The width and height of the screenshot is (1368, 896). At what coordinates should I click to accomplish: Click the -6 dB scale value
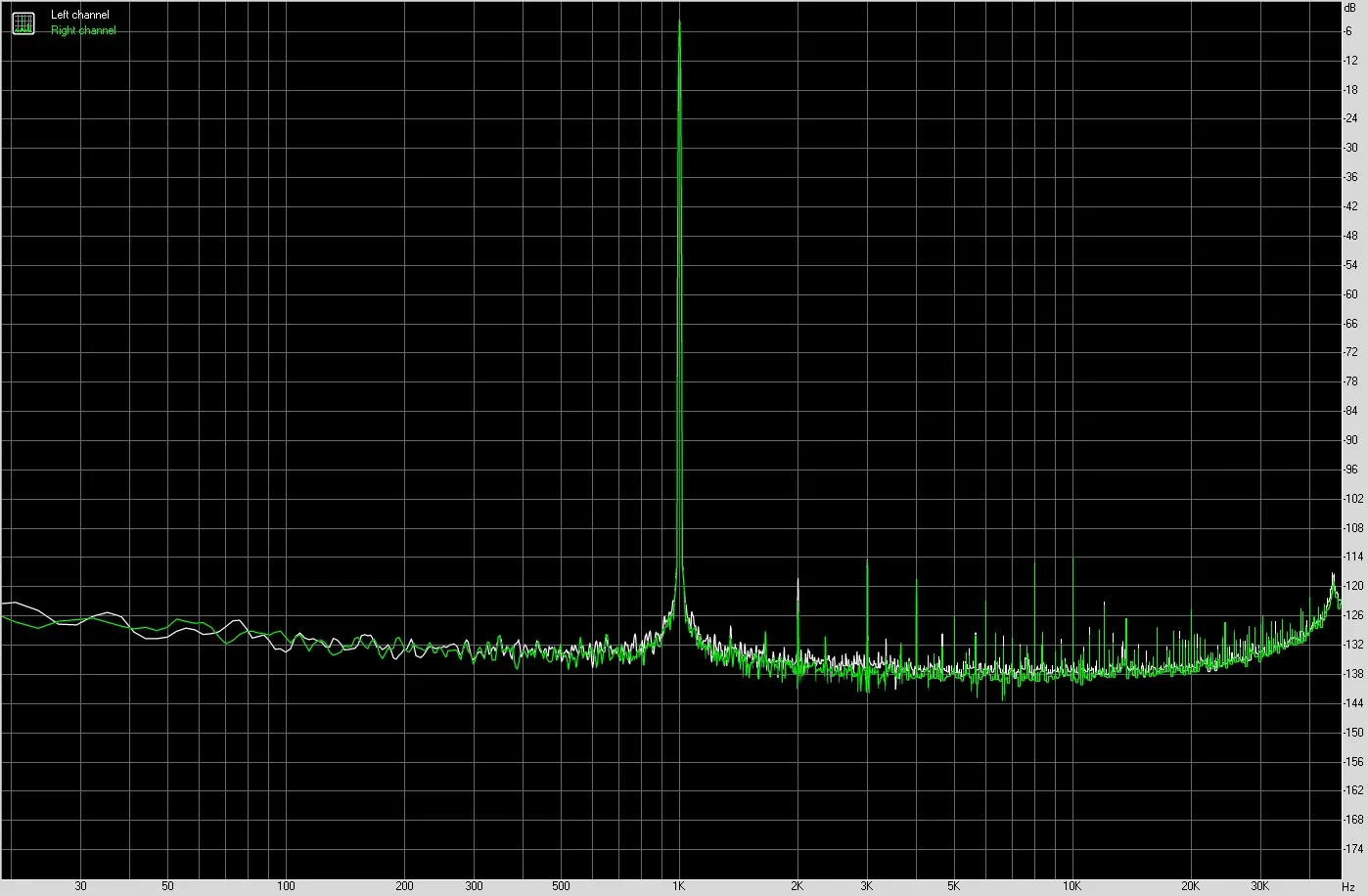click(1348, 31)
